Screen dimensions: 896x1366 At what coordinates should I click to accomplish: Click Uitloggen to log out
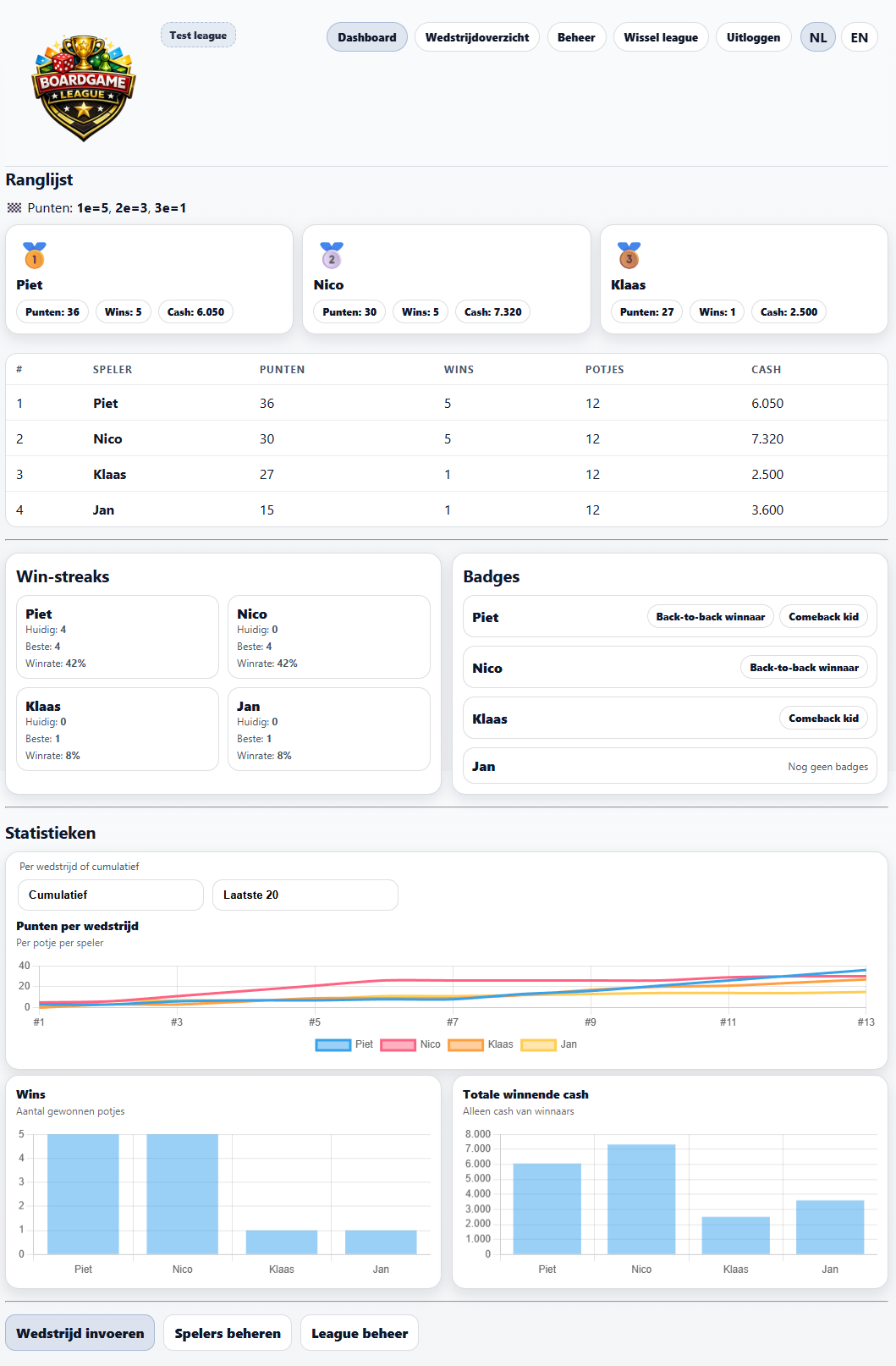pos(753,37)
